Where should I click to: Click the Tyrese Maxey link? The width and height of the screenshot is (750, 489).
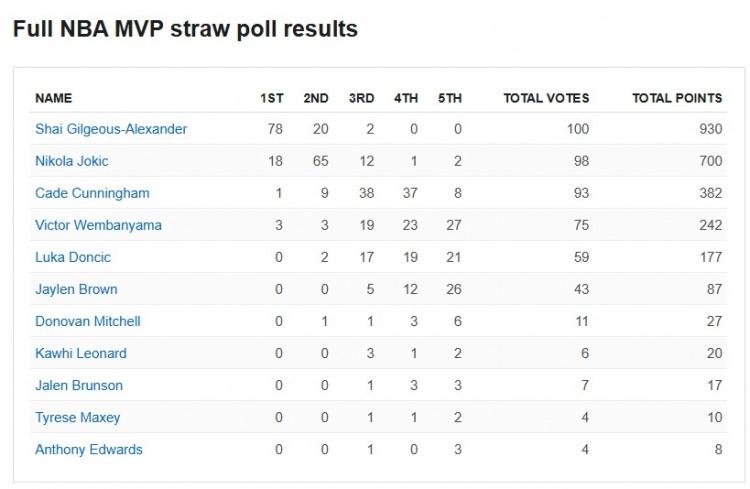78,417
